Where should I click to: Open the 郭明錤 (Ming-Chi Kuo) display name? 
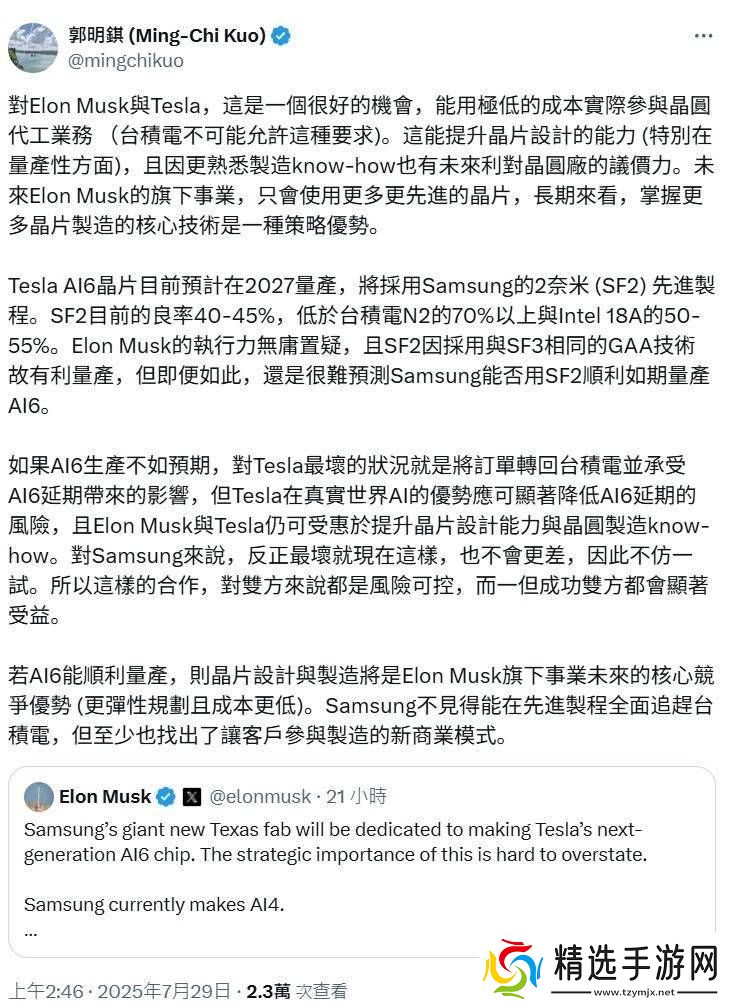[x=166, y=36]
